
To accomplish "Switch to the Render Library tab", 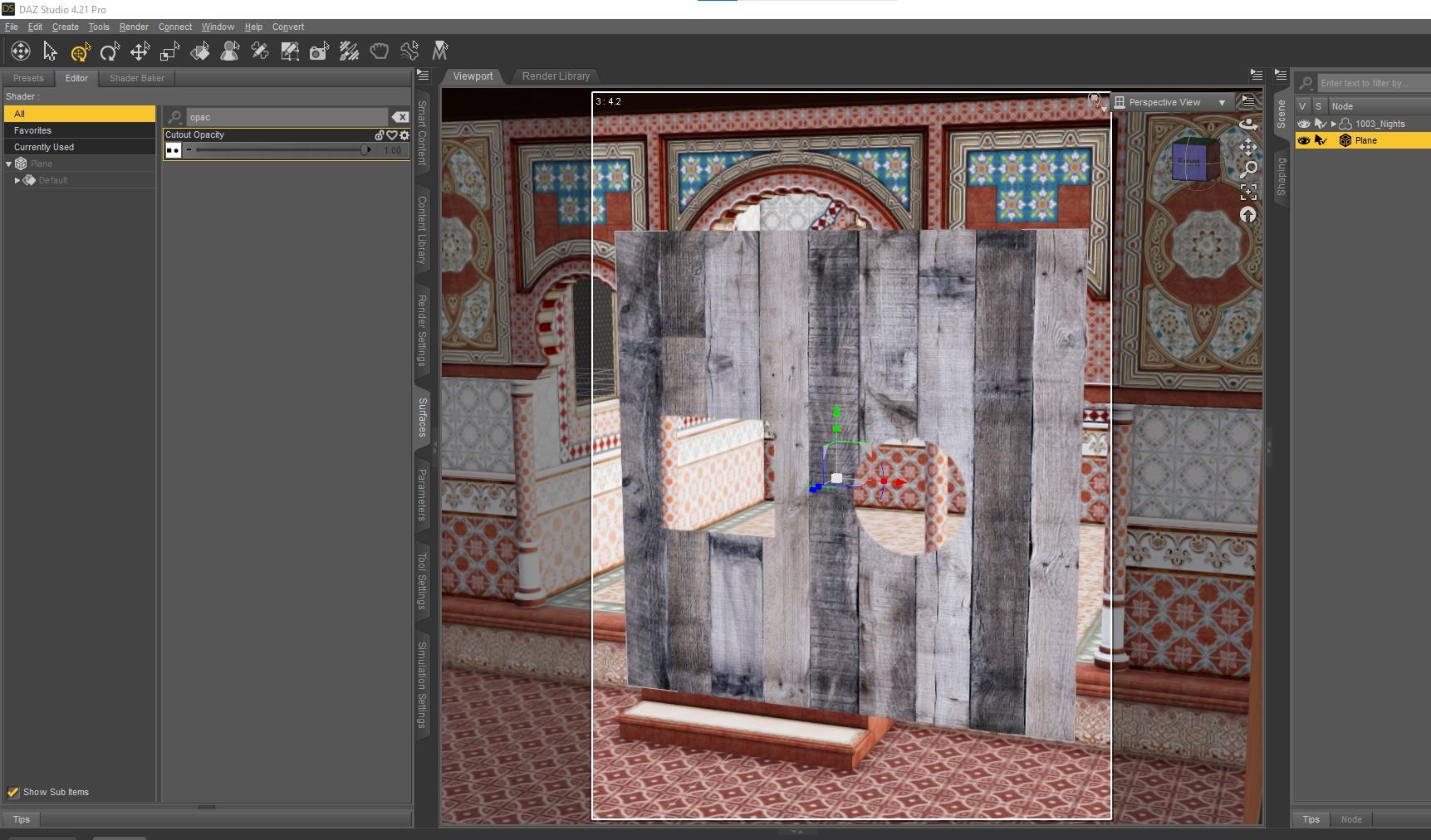I will coord(555,76).
